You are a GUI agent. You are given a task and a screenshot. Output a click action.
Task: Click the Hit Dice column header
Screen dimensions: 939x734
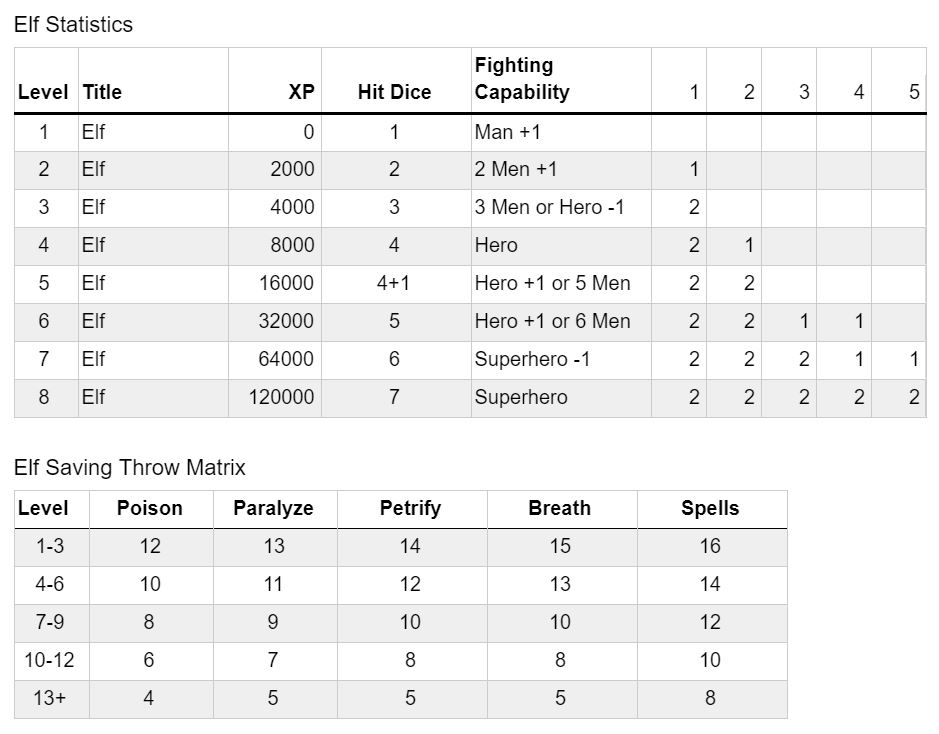point(394,92)
